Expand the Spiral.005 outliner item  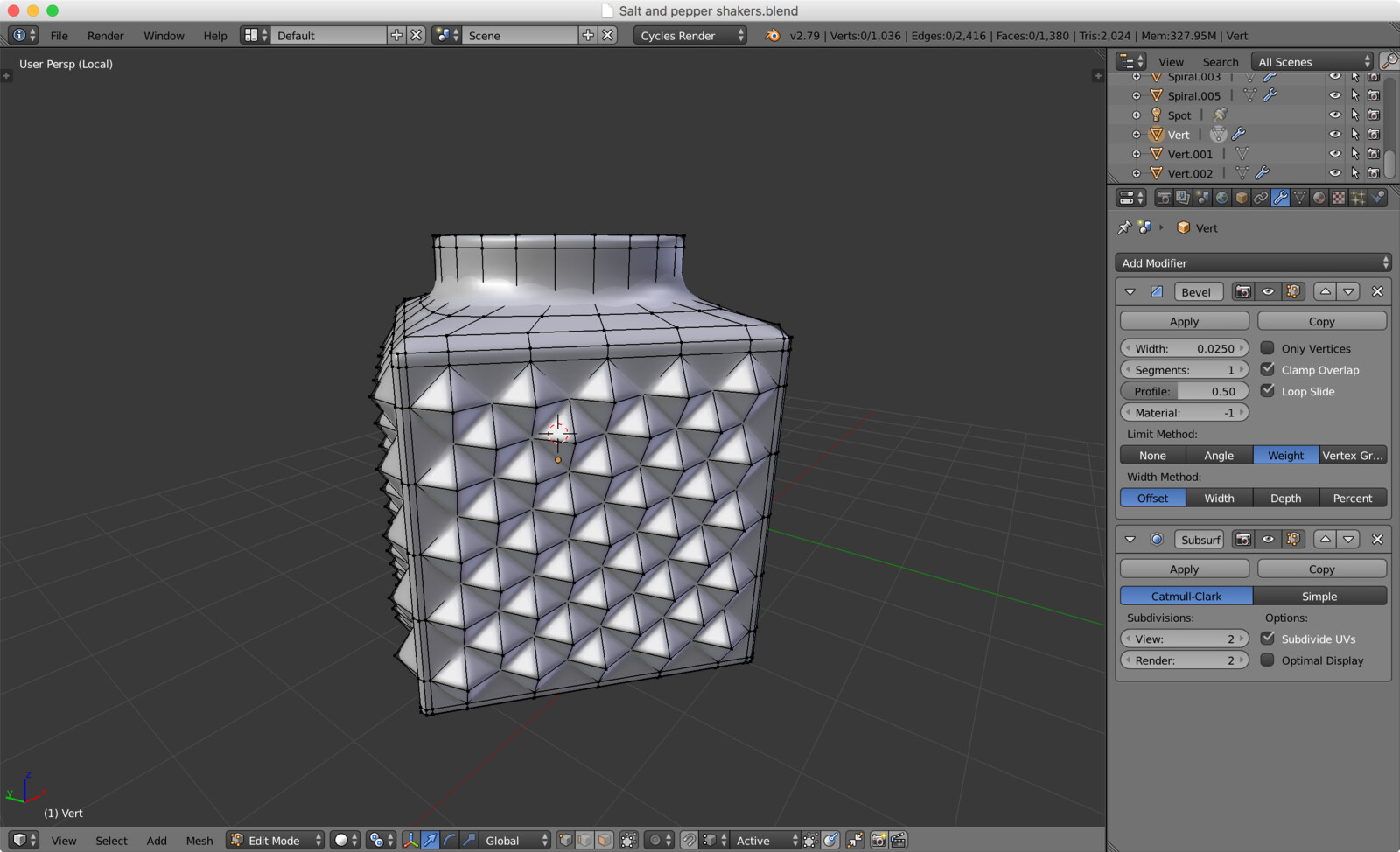[1137, 95]
